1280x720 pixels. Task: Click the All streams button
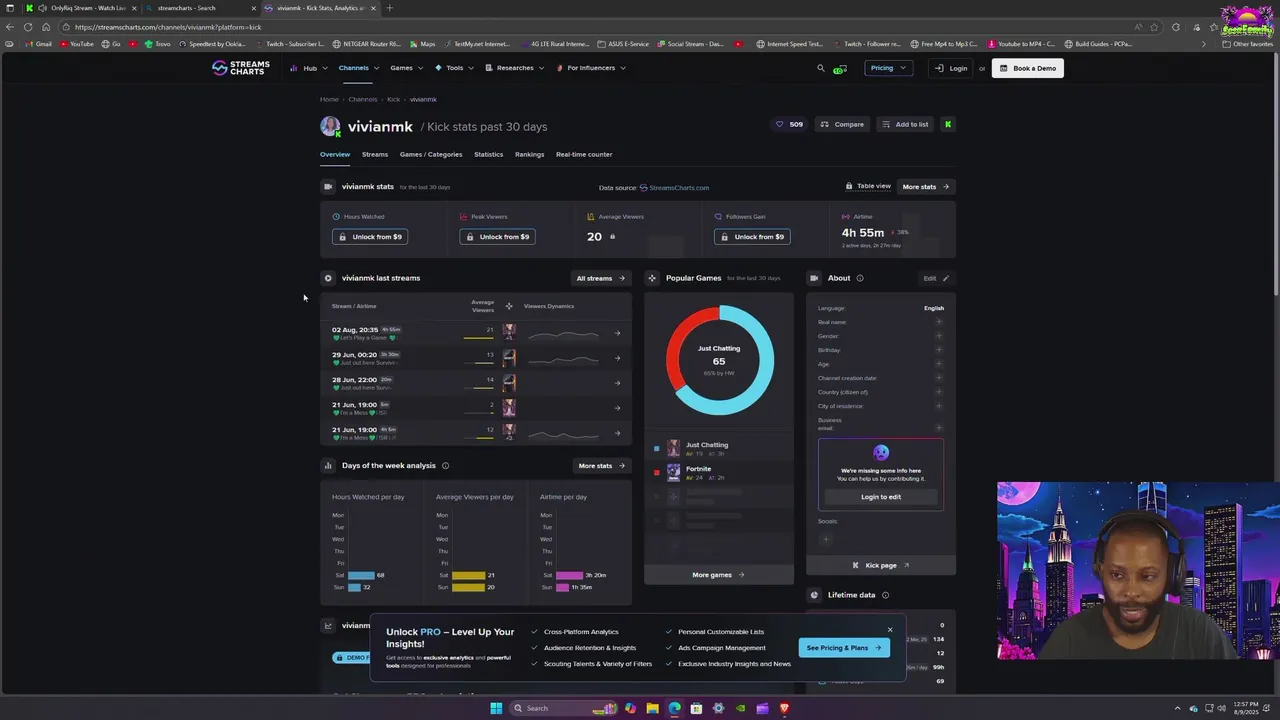[x=600, y=278]
